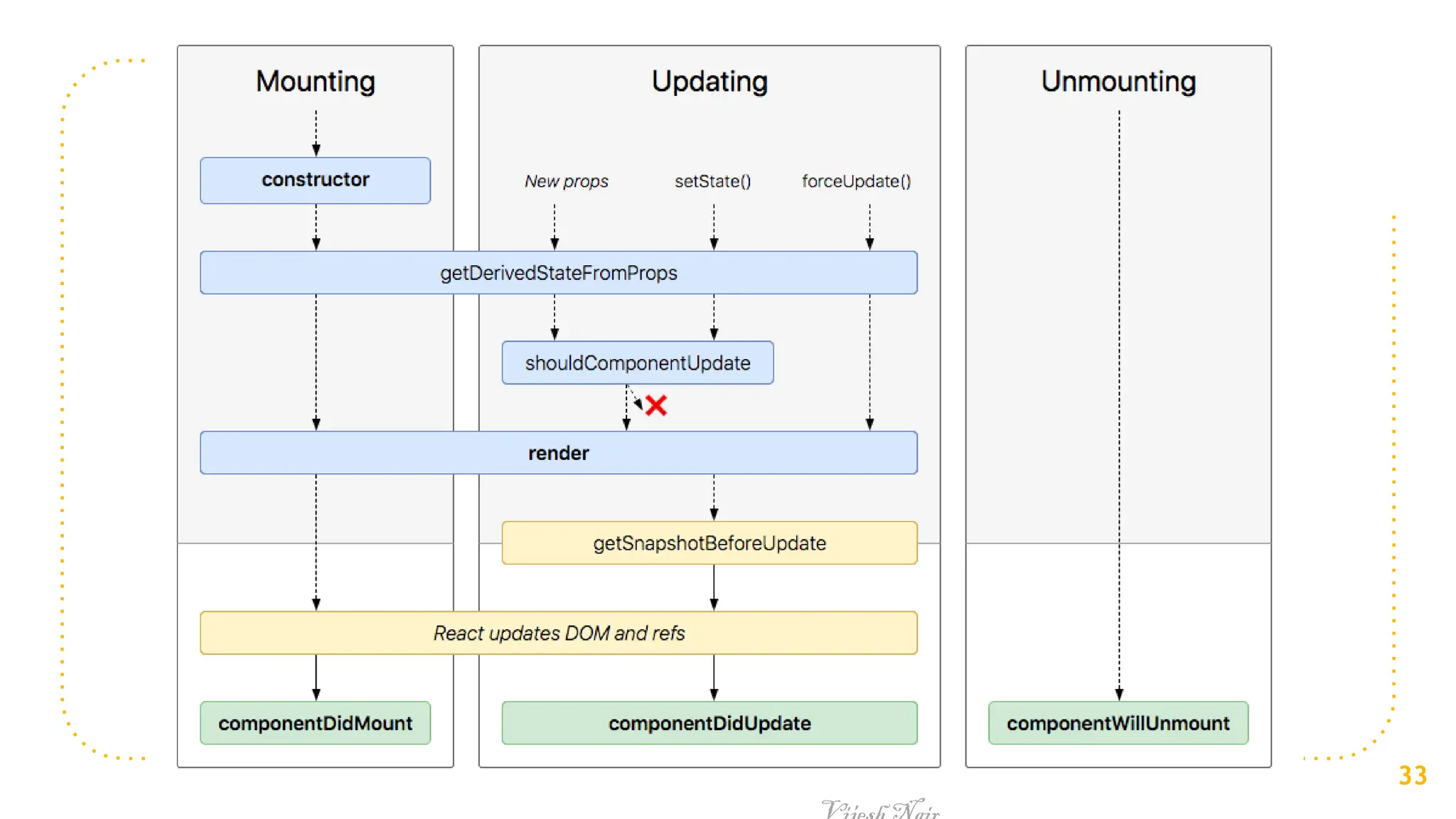This screenshot has width=1456, height=819.
Task: Click the constructor box
Action: (x=315, y=181)
